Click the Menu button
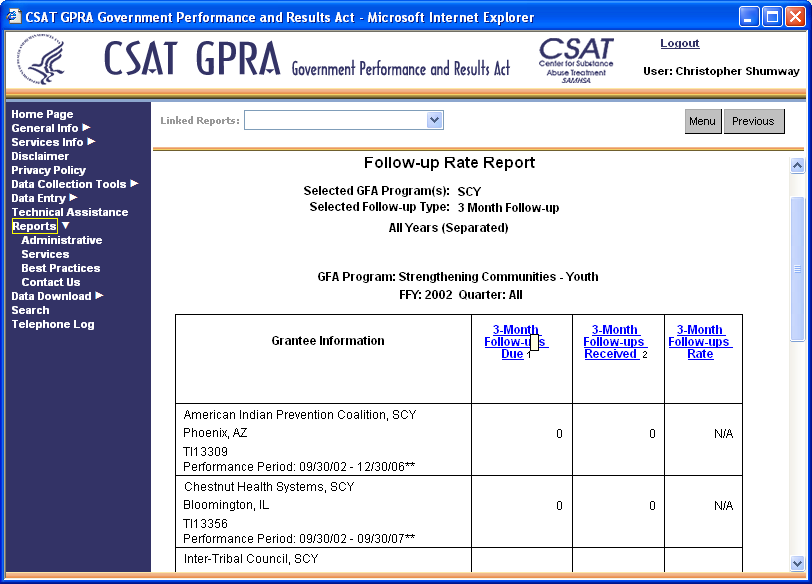Viewport: 812px width, 584px height. click(x=702, y=121)
